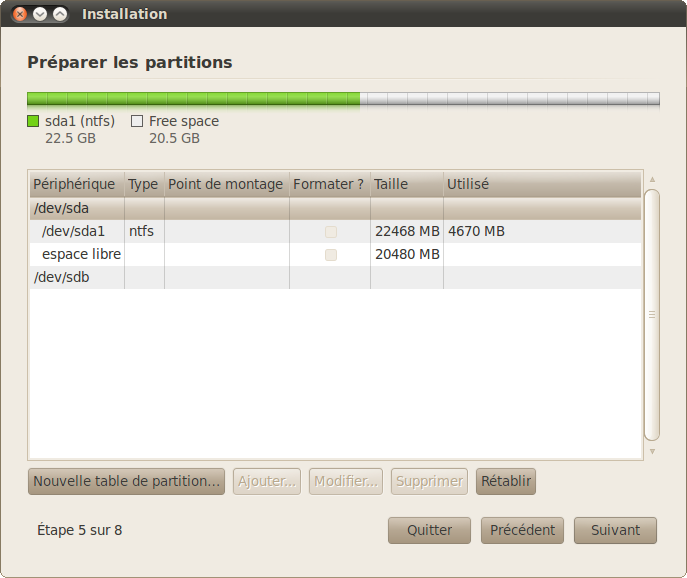The width and height of the screenshot is (687, 578).
Task: Go to next step with Suivant
Action: [x=615, y=530]
